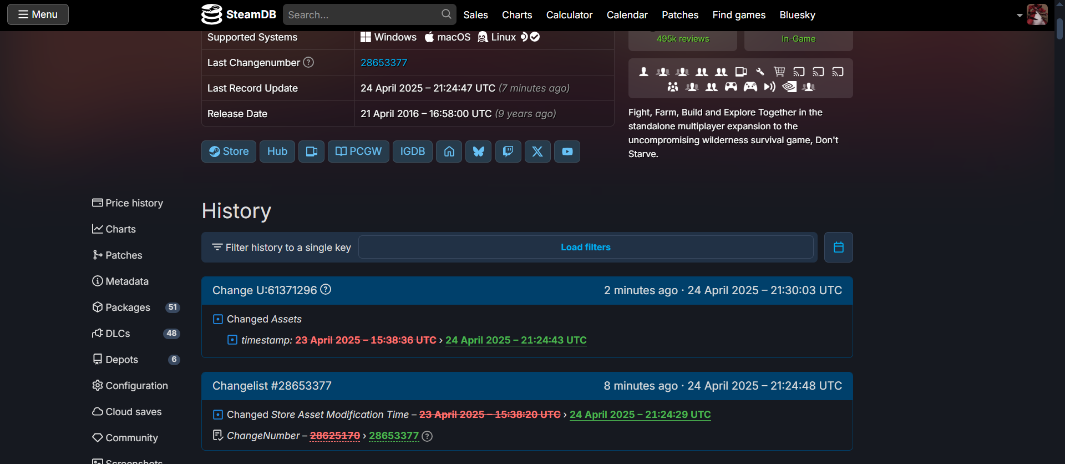The height and width of the screenshot is (464, 1065).
Task: Click the Bluesky butterfly icon button
Action: [x=479, y=152]
